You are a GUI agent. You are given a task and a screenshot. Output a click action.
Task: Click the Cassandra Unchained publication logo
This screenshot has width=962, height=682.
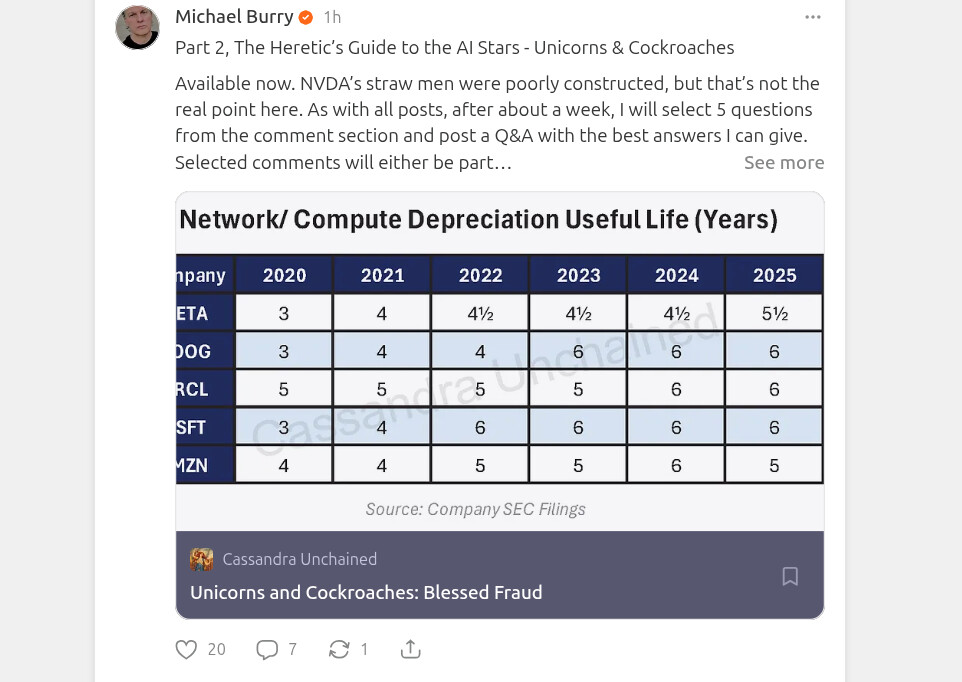point(202,559)
